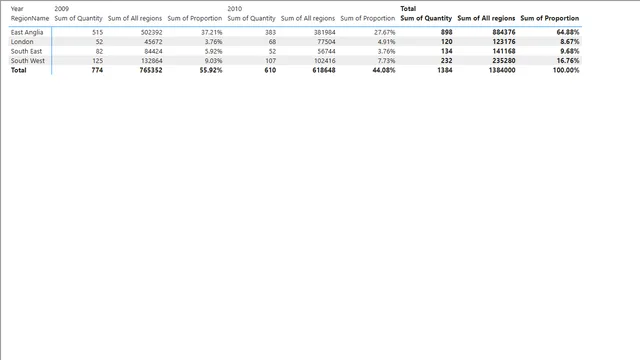The height and width of the screenshot is (360, 640).
Task: Click East Anglia 2009 quantity 515
Action: [98, 32]
